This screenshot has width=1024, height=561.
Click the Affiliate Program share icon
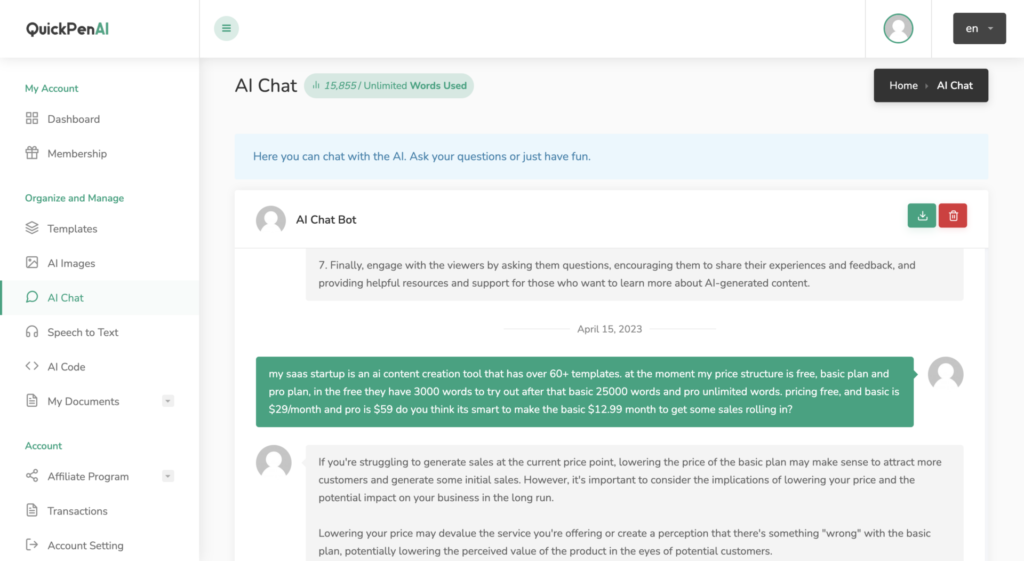[32, 477]
